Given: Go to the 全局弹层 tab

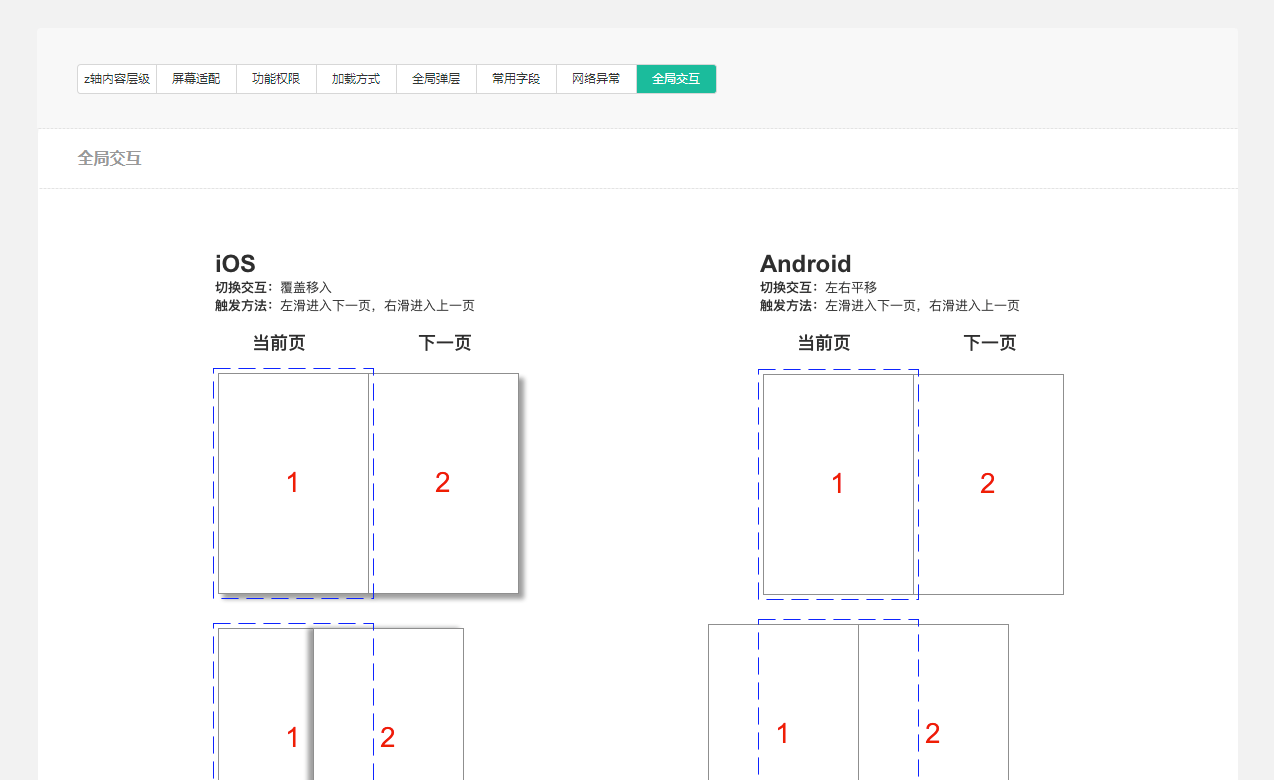Looking at the screenshot, I should tap(436, 79).
